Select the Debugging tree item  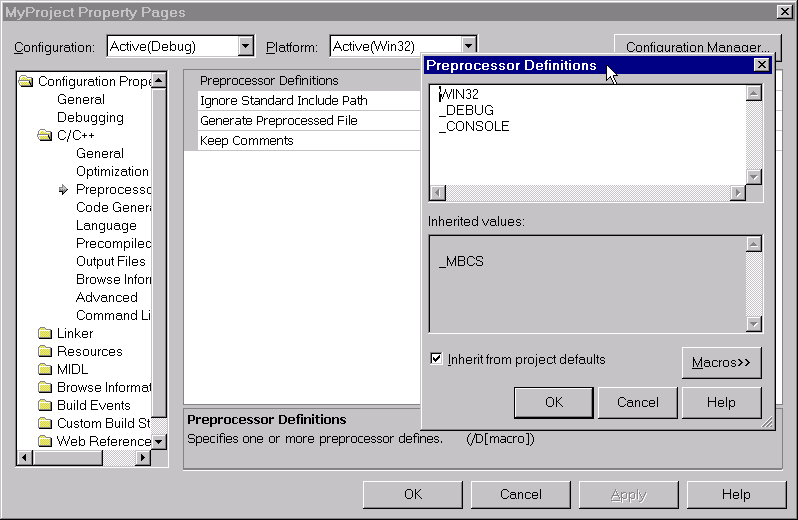(x=90, y=118)
